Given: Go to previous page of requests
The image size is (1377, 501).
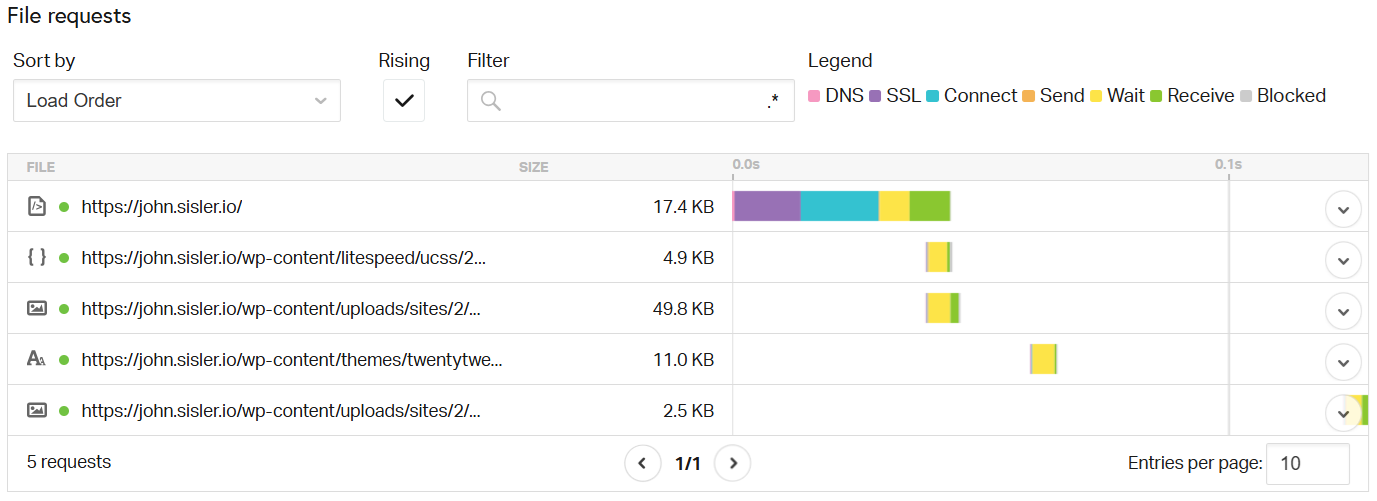Looking at the screenshot, I should click(642, 463).
